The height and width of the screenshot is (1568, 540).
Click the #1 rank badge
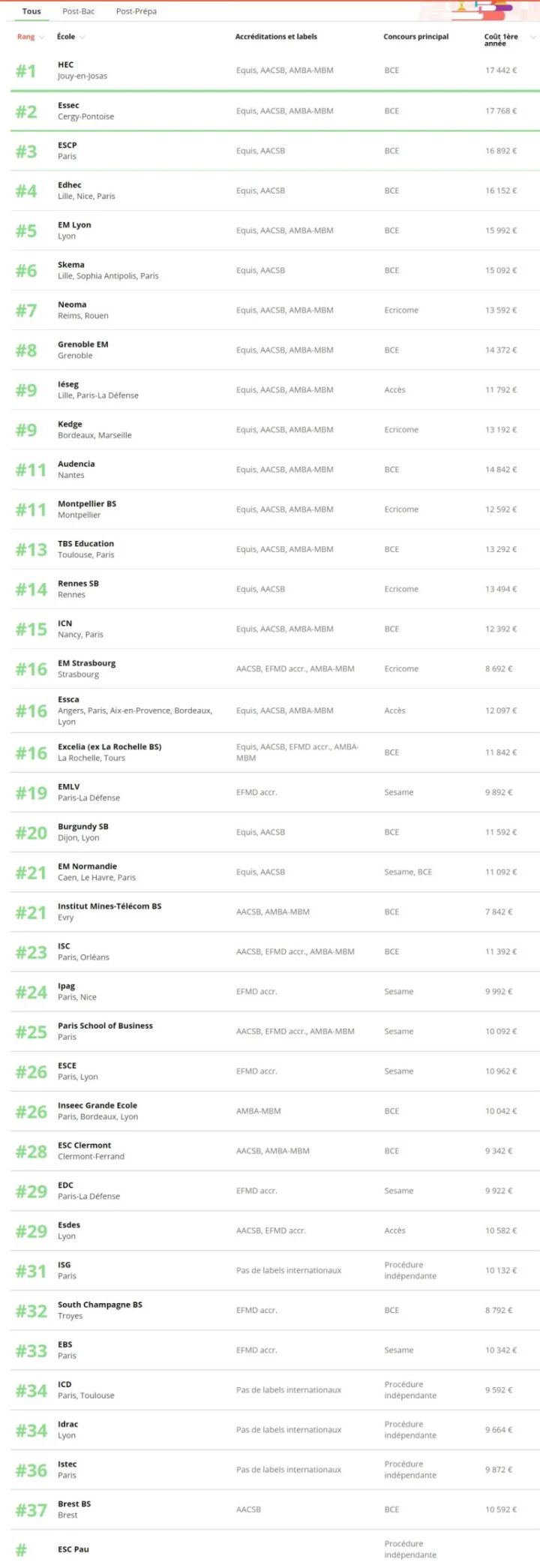26,71
